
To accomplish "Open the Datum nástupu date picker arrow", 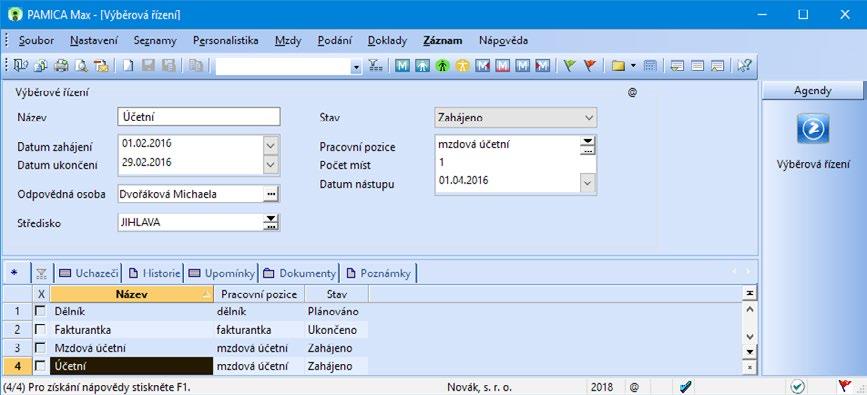I will (588, 183).
